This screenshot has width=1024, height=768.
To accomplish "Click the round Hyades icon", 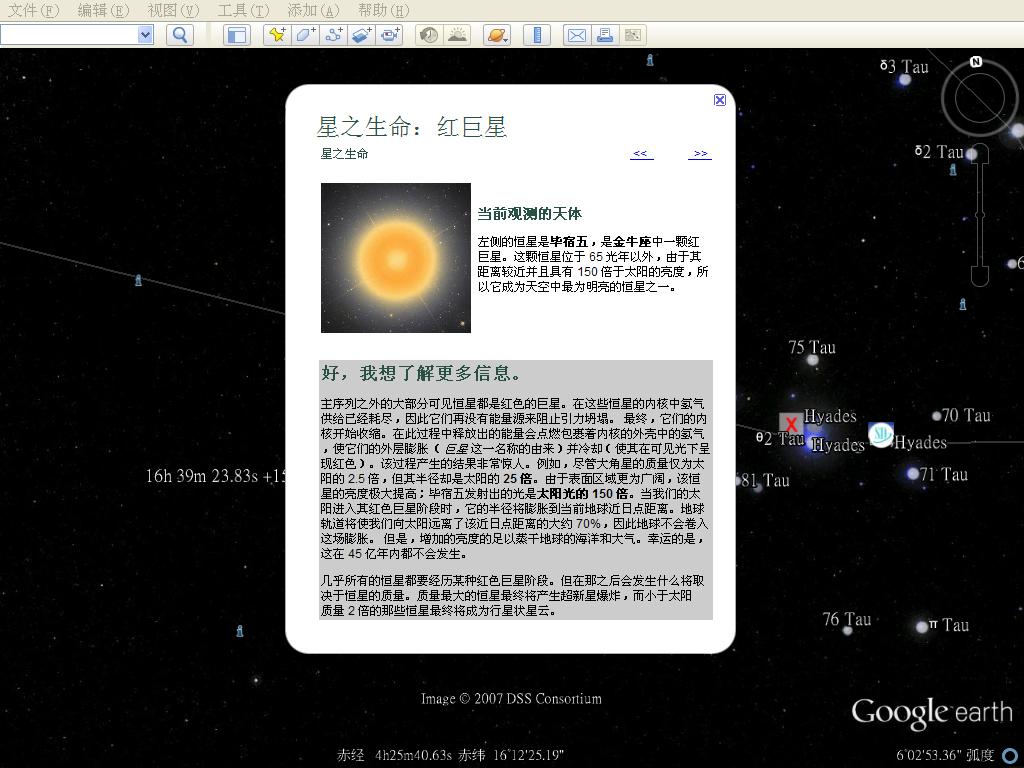I will click(880, 434).
